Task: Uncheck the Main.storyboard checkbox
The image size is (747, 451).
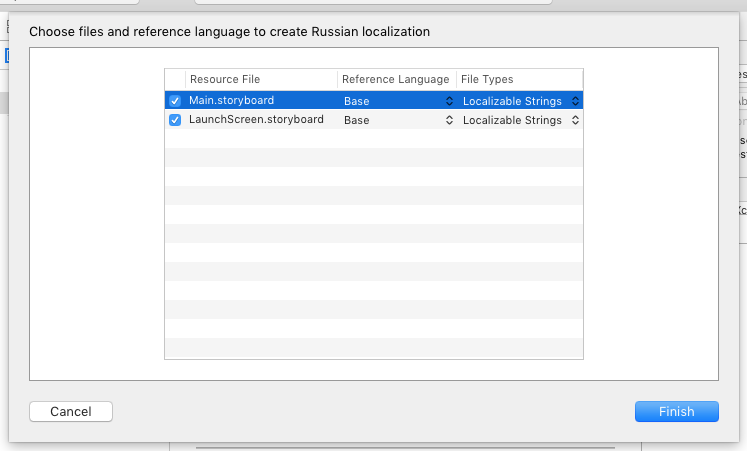Action: pos(175,101)
